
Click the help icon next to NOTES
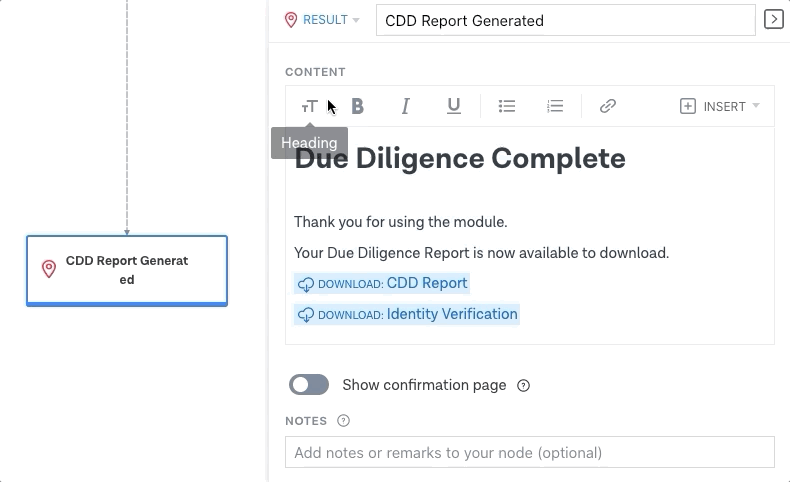[343, 421]
